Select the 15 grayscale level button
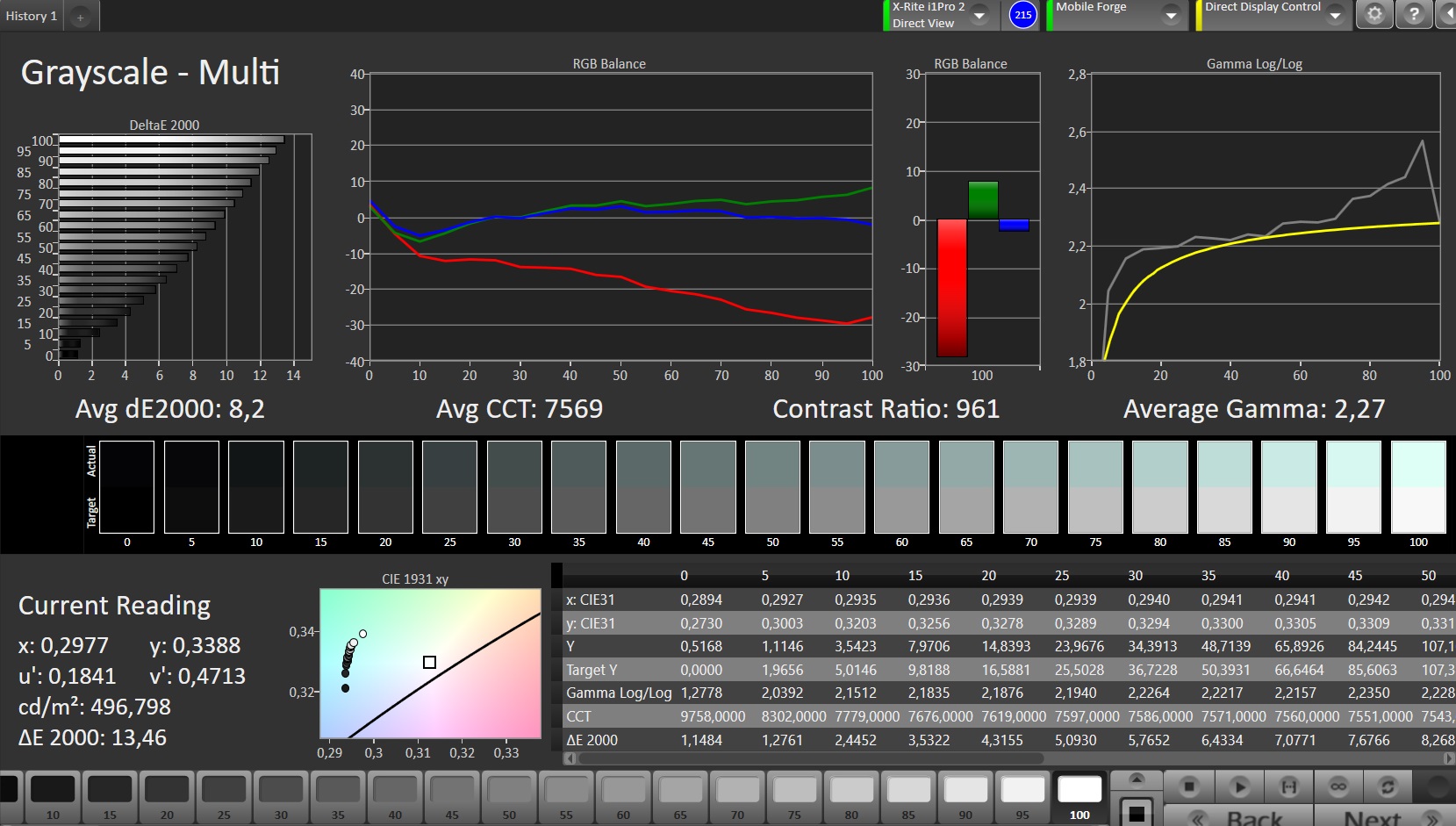Viewport: 1456px width, 826px height. pyautogui.click(x=110, y=797)
